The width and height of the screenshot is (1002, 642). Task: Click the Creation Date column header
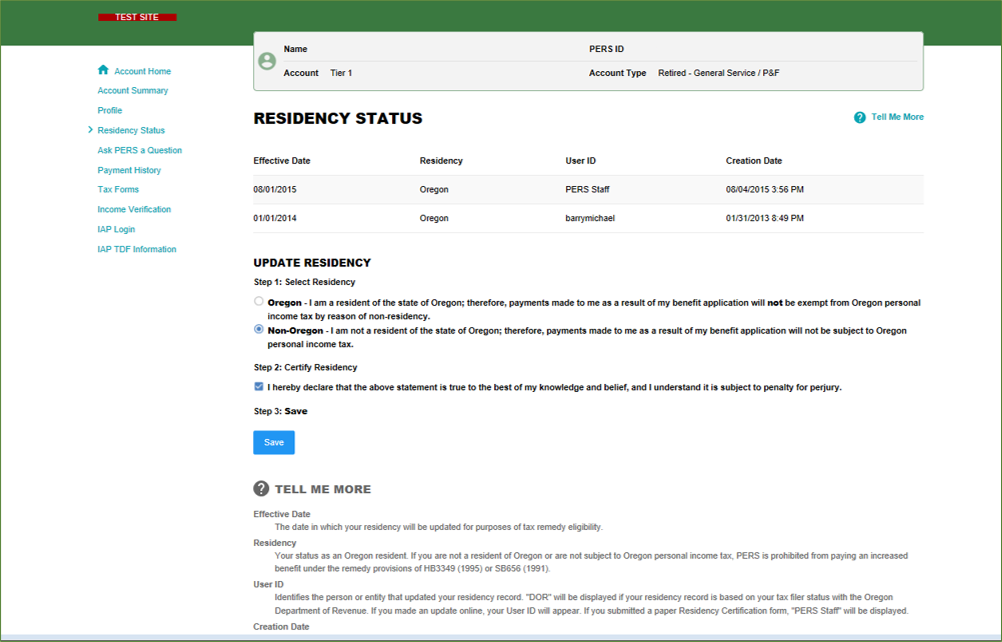[x=753, y=161]
